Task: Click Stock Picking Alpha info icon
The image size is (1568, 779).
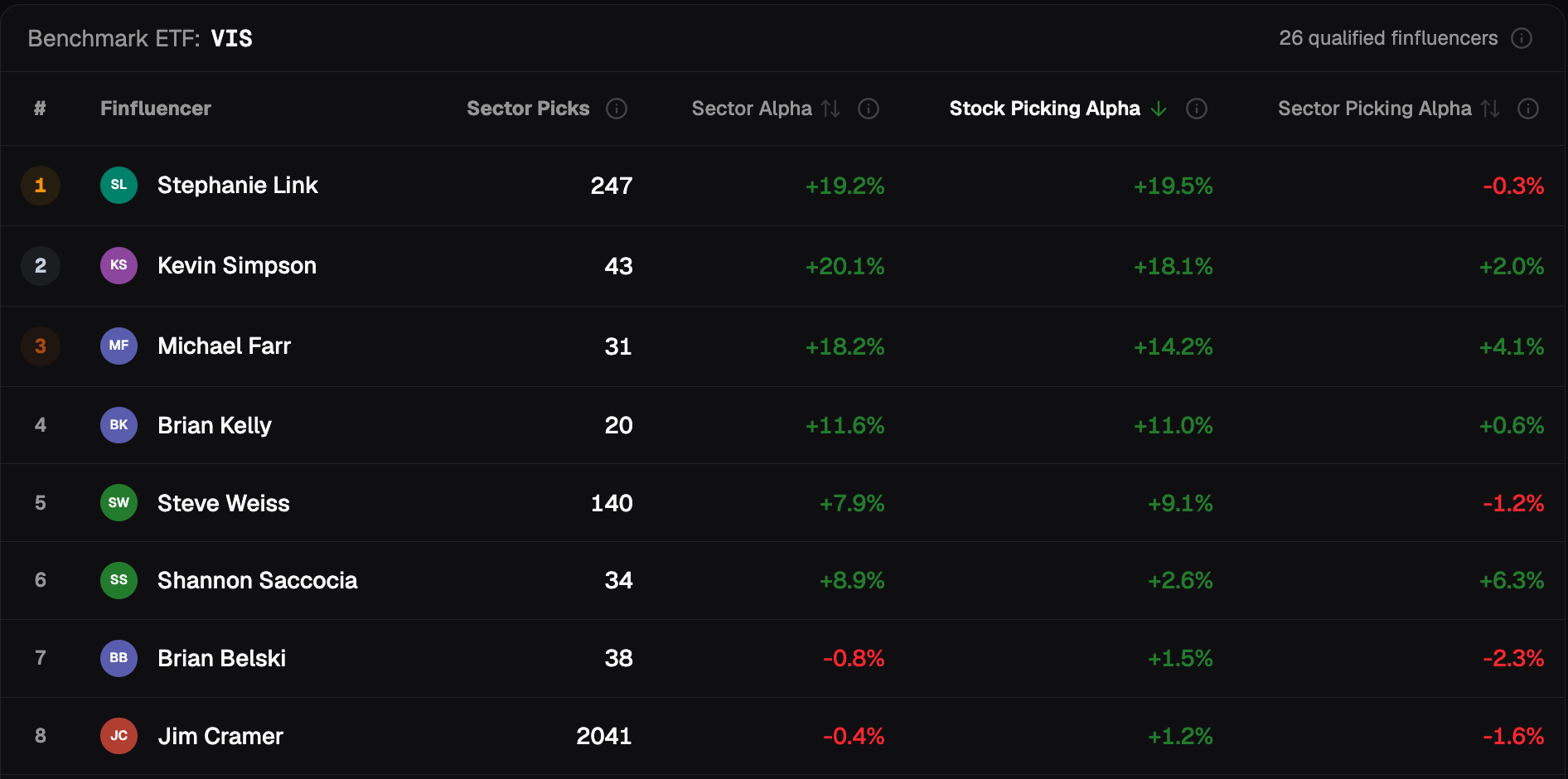Action: coord(1197,109)
